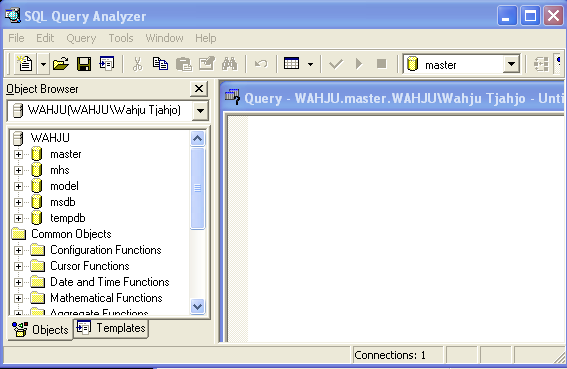Select the tempdb database in tree
The height and width of the screenshot is (369, 567).
pyautogui.click(x=68, y=218)
